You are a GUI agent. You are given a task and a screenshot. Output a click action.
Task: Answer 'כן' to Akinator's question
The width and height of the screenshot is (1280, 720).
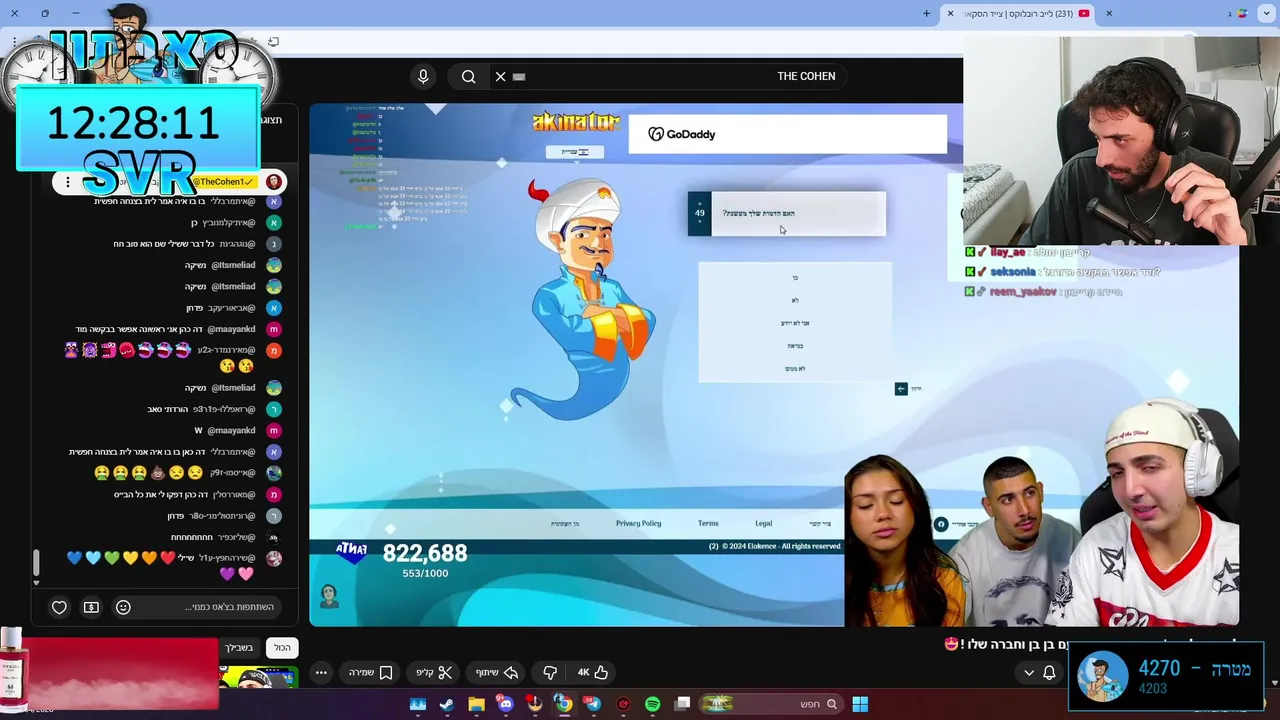coord(795,277)
